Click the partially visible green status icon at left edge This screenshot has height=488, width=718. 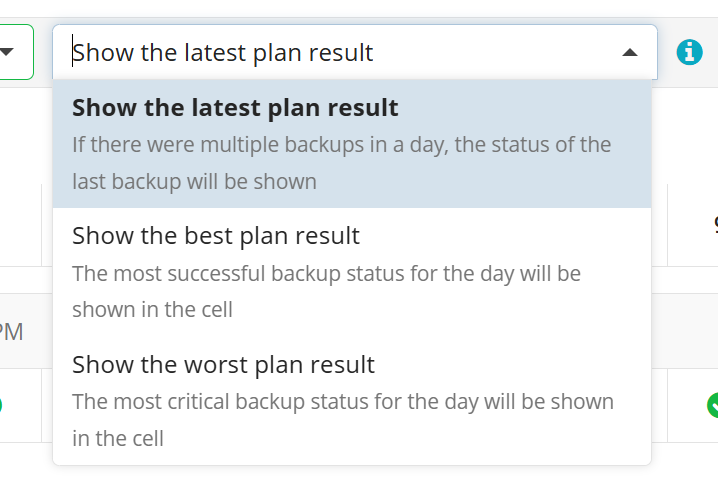(x=1, y=405)
